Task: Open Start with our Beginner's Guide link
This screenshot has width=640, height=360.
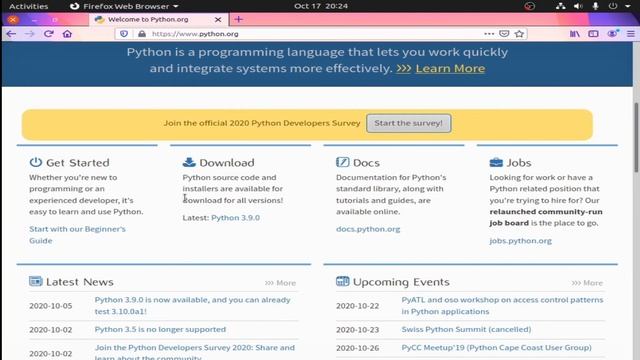Action: click(77, 235)
